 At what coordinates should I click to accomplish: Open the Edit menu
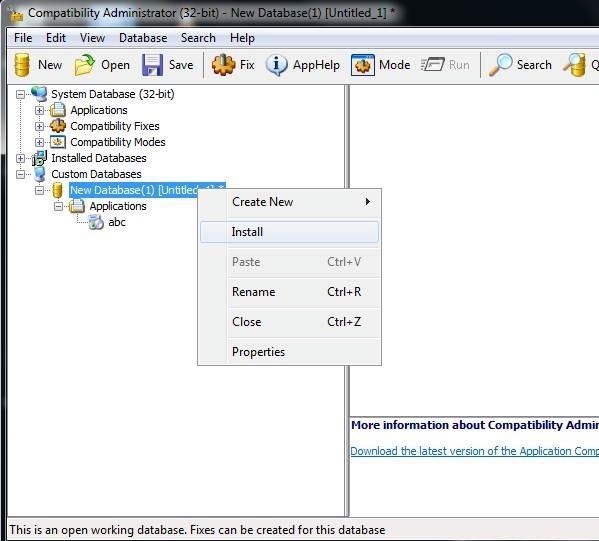pos(56,38)
